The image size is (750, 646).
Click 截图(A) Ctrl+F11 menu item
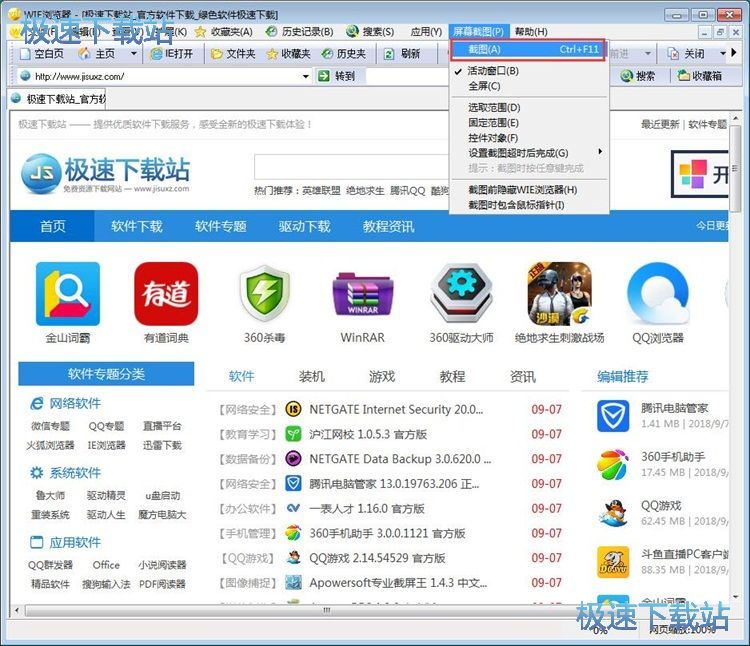coord(529,49)
